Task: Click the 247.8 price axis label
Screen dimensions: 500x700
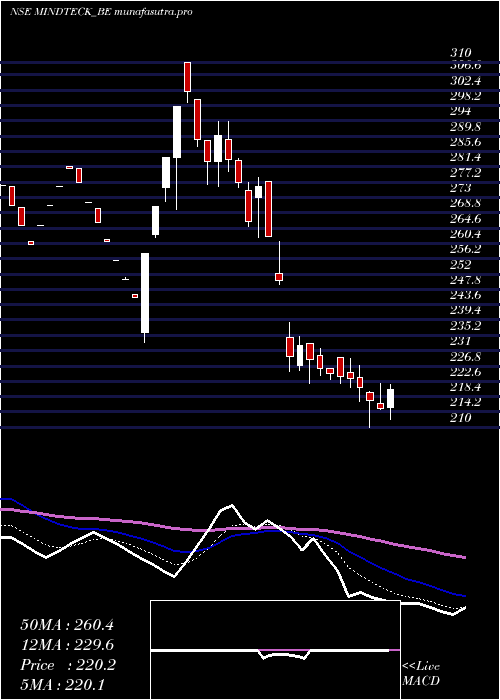Action: click(466, 279)
